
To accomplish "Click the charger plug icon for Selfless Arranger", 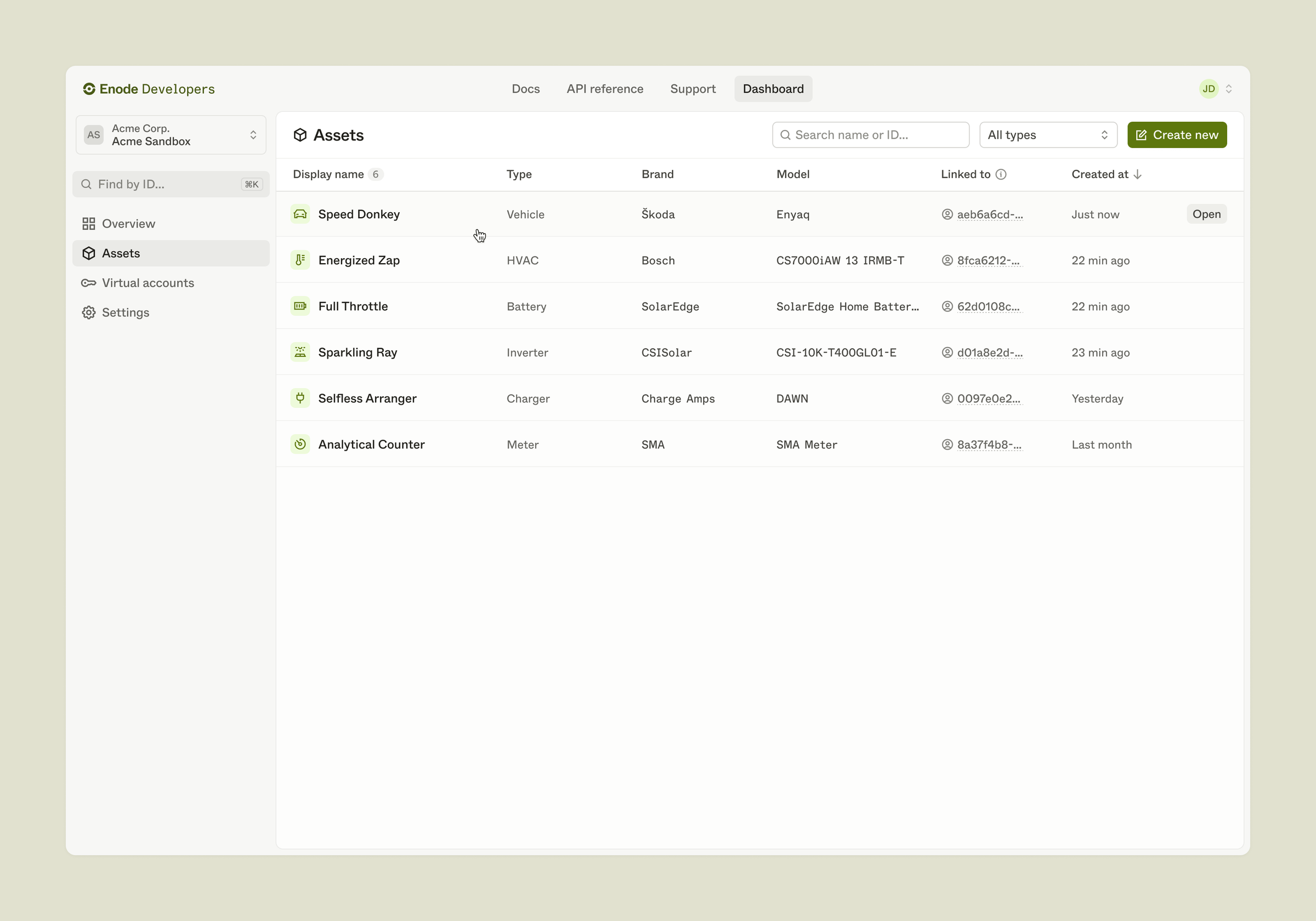I will tap(300, 398).
